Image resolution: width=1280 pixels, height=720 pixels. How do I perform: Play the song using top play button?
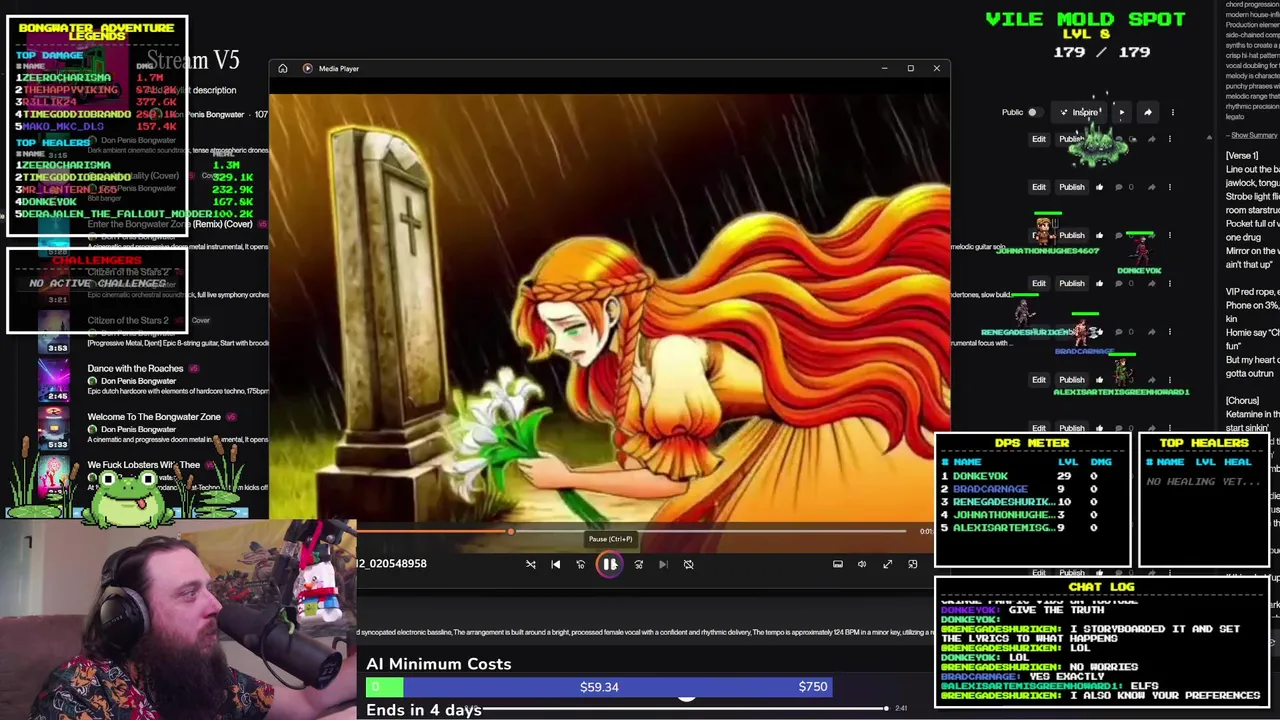click(x=1121, y=112)
